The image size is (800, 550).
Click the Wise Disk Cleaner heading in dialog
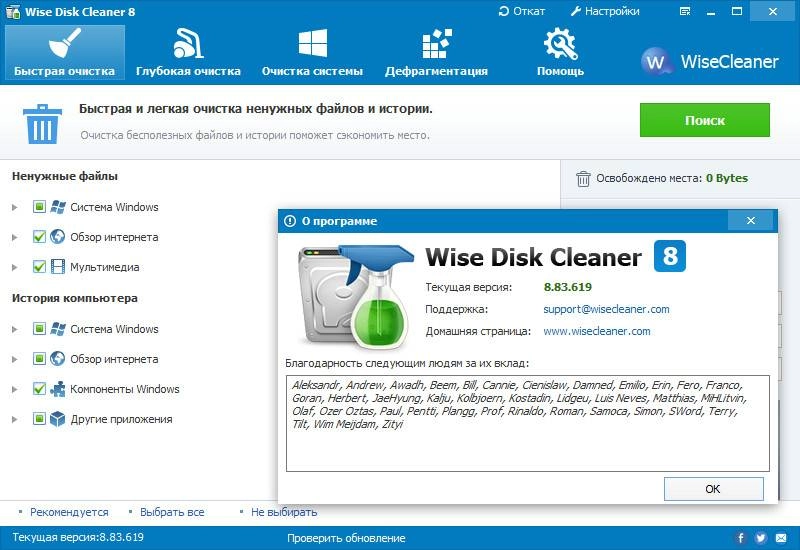[533, 257]
